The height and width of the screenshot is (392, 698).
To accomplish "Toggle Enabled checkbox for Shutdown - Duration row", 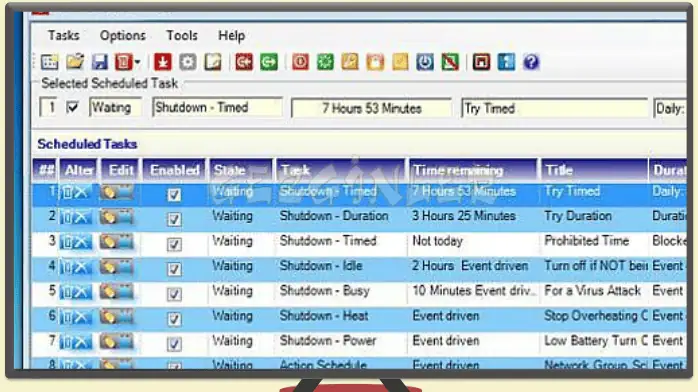I will (x=174, y=219).
